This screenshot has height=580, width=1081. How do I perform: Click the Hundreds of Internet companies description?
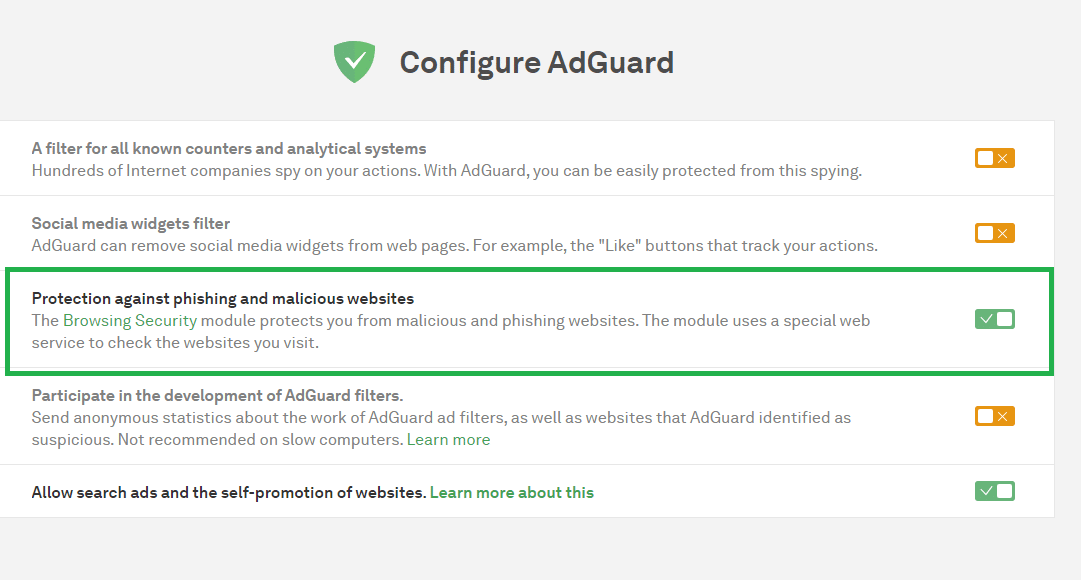click(447, 170)
